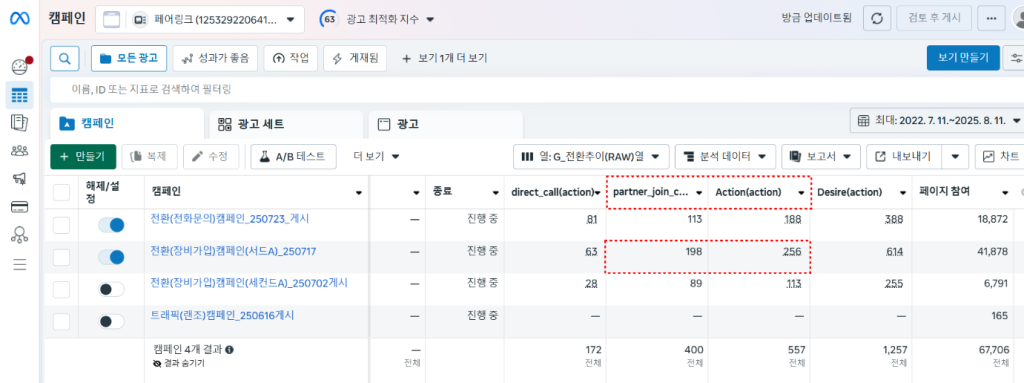Click 보기 1개 더 보기

(x=444, y=58)
